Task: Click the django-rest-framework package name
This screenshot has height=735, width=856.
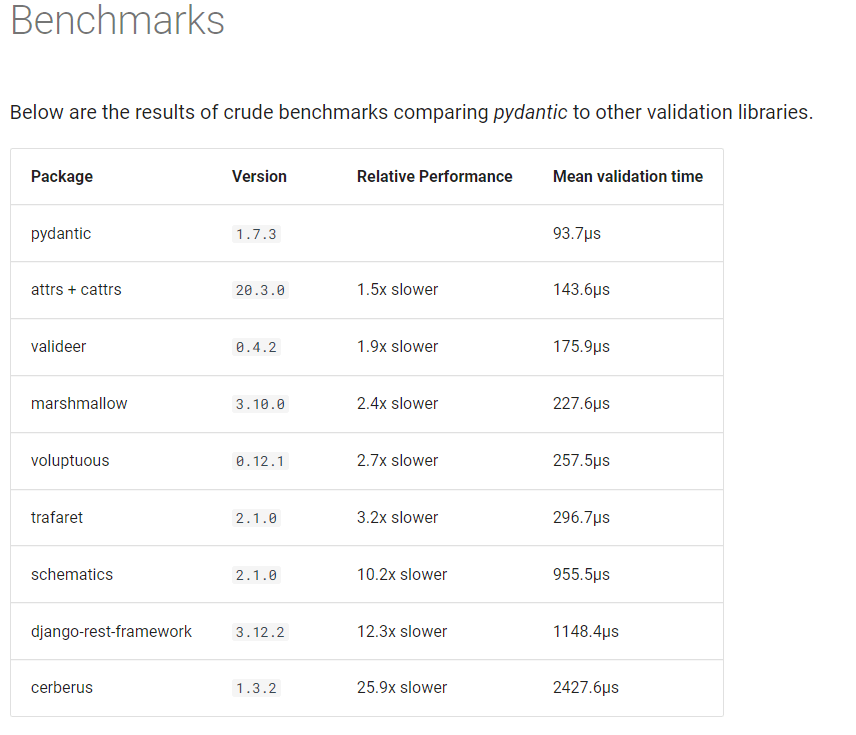Action: point(111,632)
